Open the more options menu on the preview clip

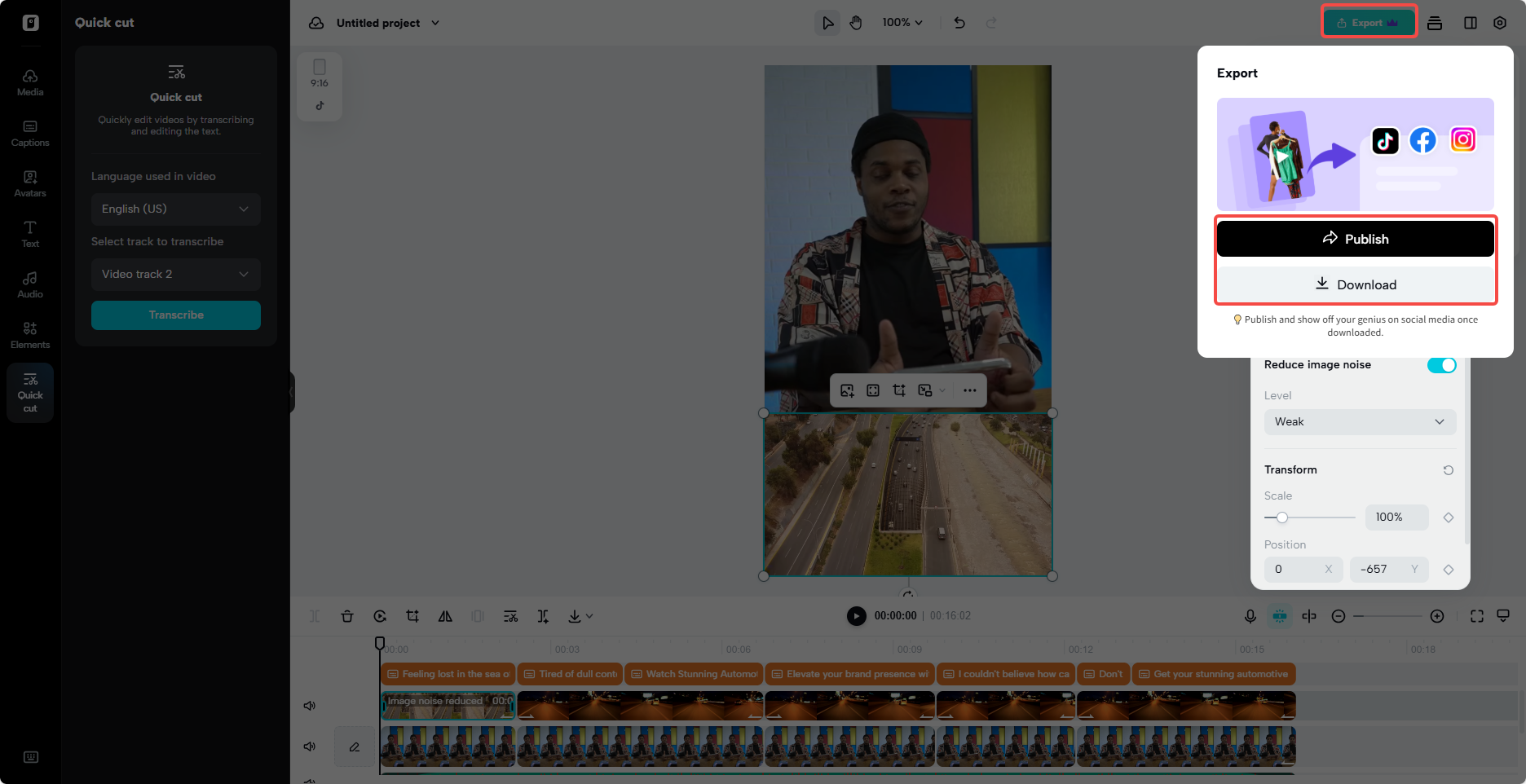point(969,390)
